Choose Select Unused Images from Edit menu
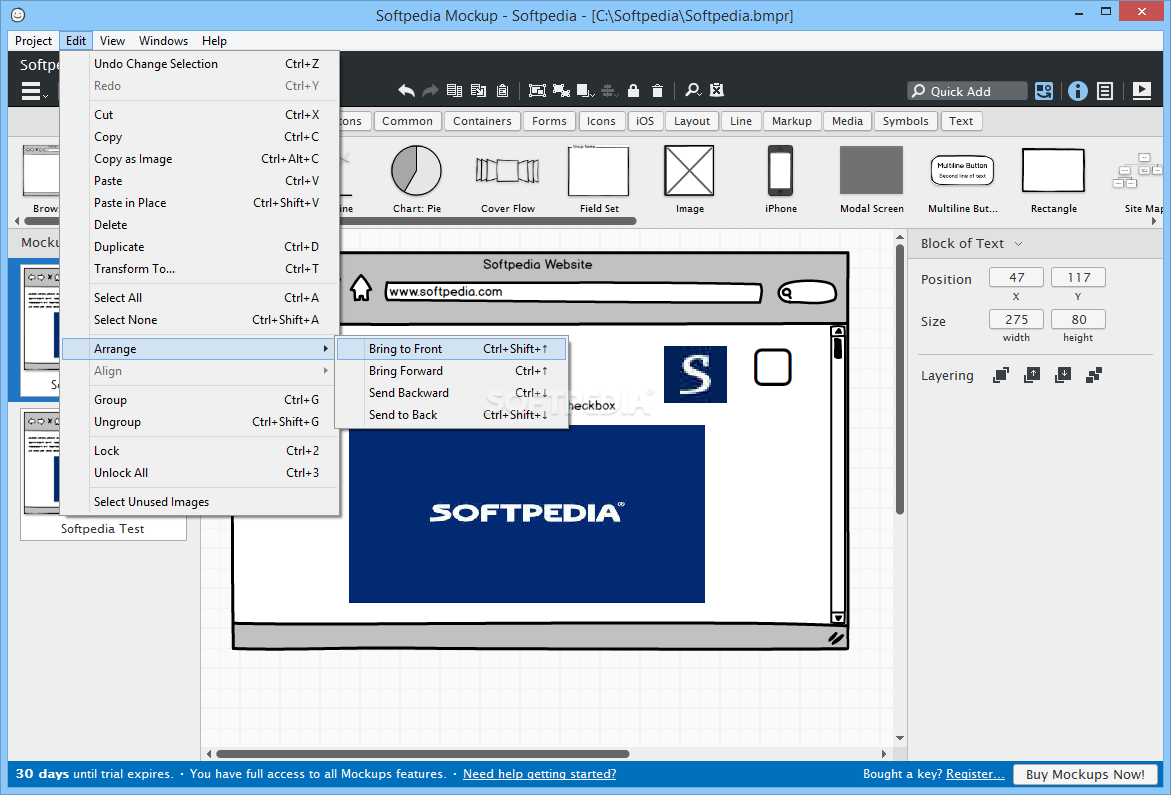The image size is (1171, 795). tap(200, 502)
